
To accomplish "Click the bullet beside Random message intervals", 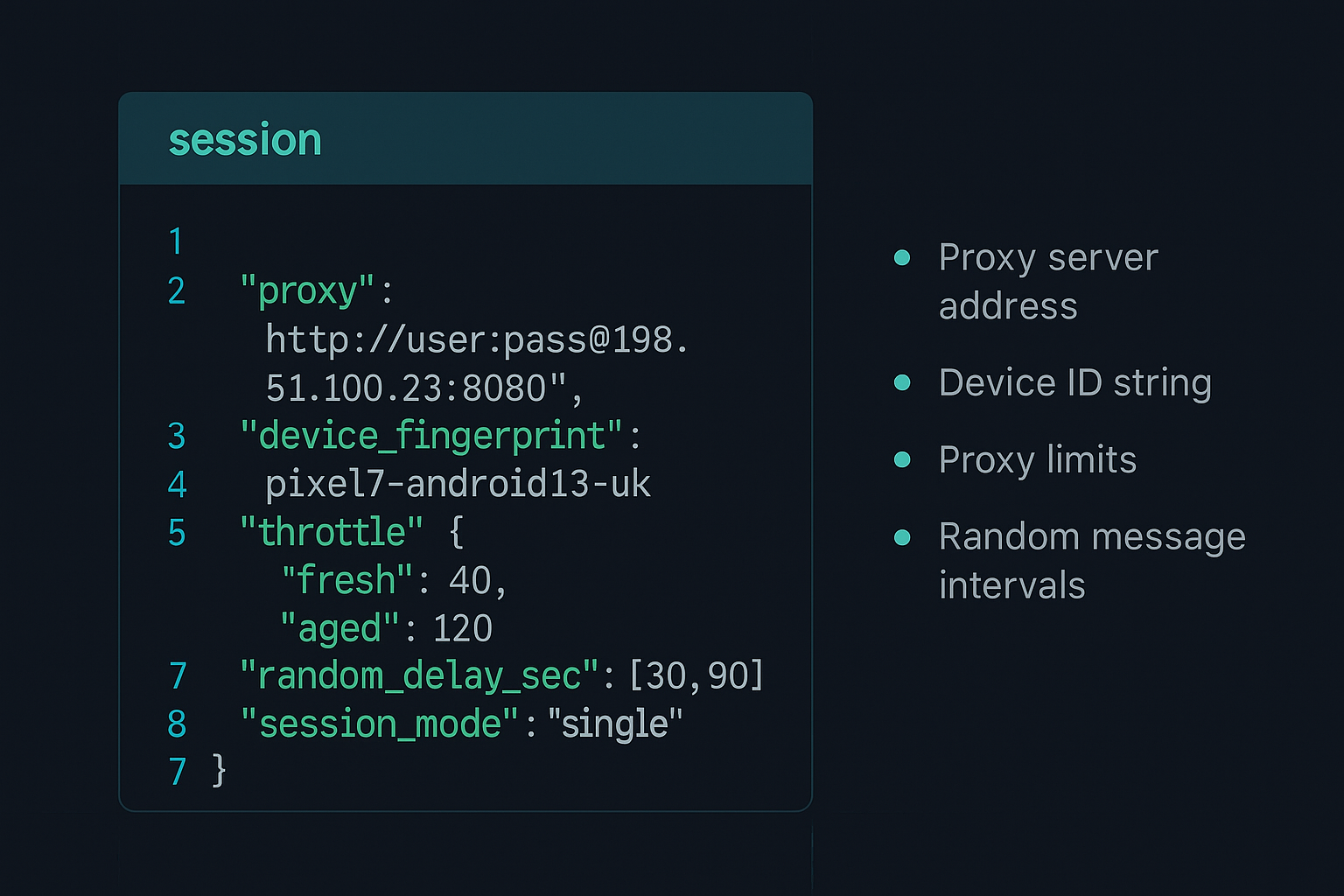I will pos(902,536).
